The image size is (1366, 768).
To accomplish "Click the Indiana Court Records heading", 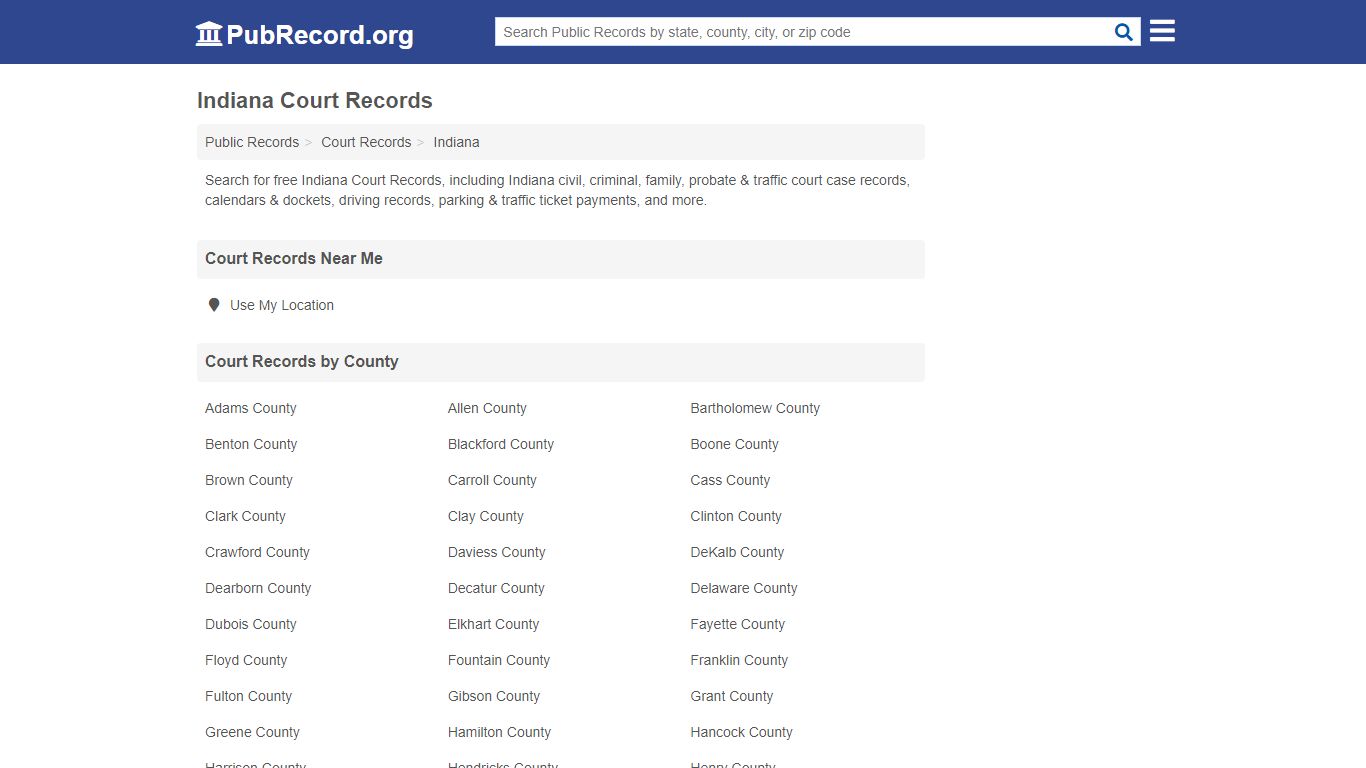I will 315,101.
